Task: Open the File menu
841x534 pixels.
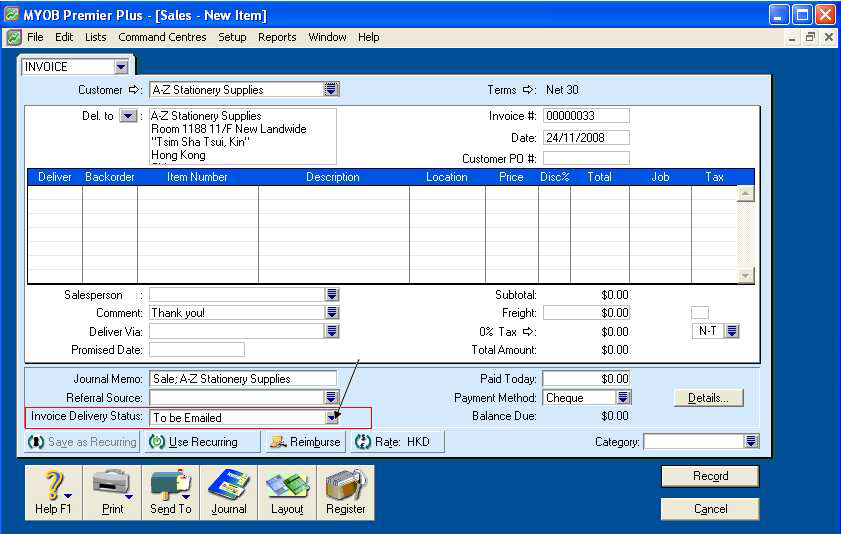Action: (35, 37)
